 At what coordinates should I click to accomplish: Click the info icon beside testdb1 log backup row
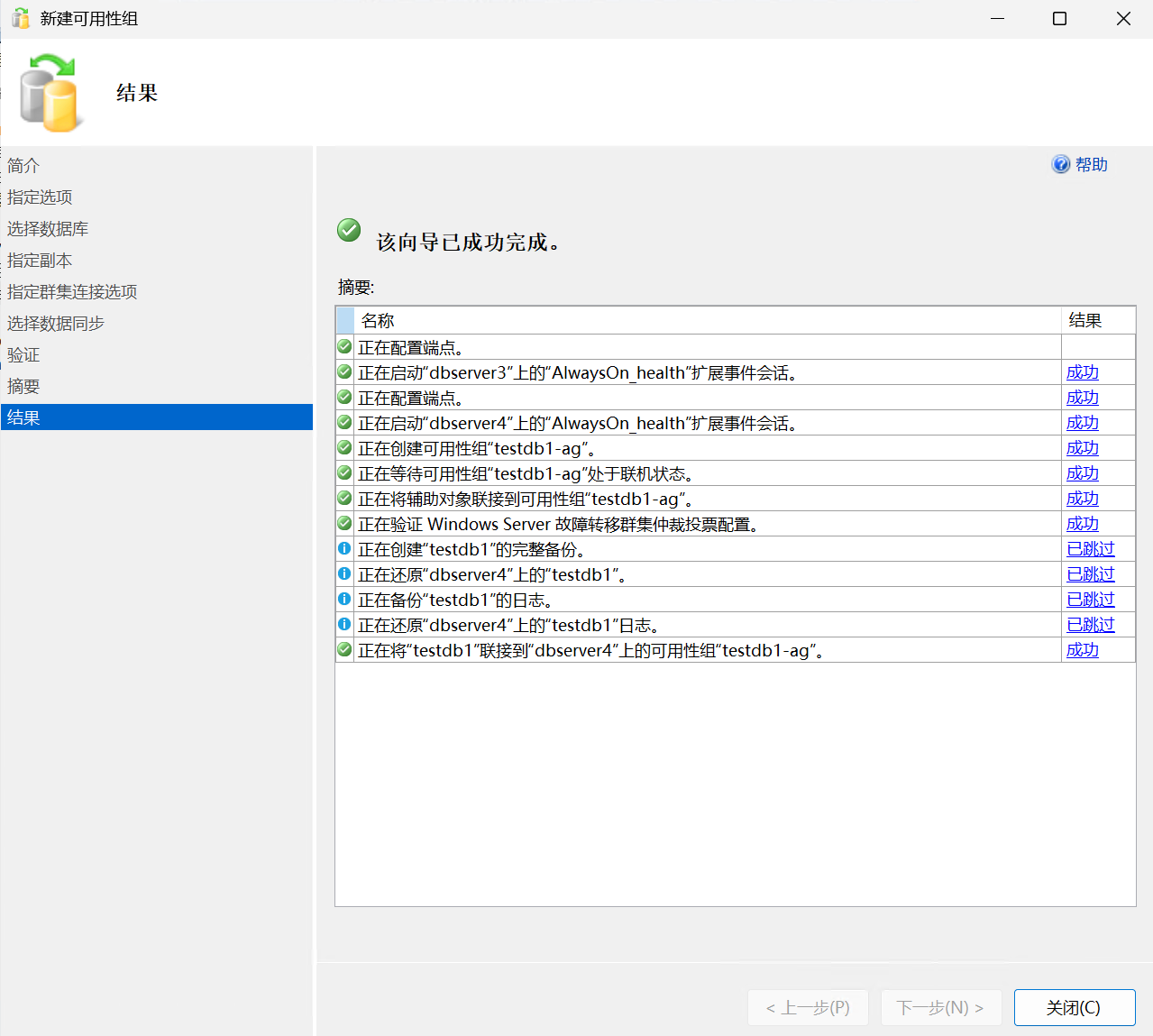344,599
